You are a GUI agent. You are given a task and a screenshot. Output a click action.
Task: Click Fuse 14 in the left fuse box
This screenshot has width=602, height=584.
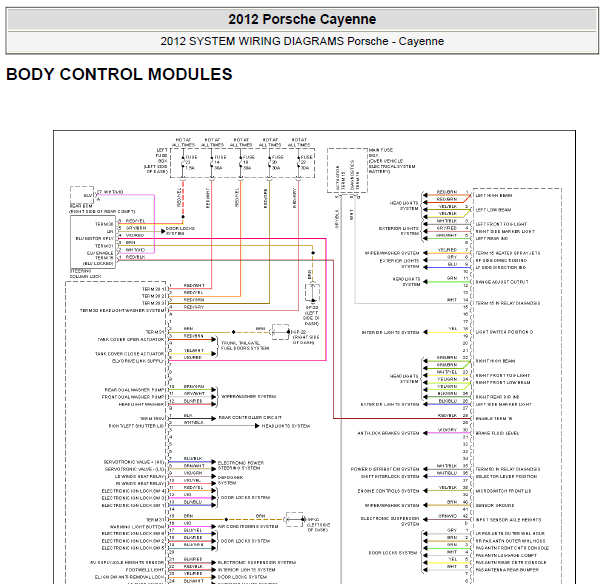coord(218,162)
